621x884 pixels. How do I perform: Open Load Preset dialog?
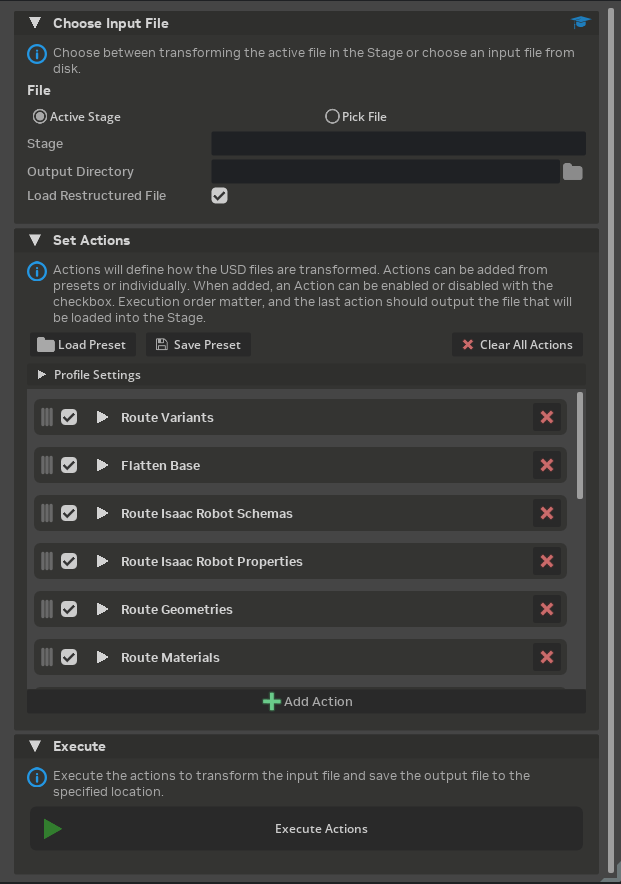click(x=82, y=345)
